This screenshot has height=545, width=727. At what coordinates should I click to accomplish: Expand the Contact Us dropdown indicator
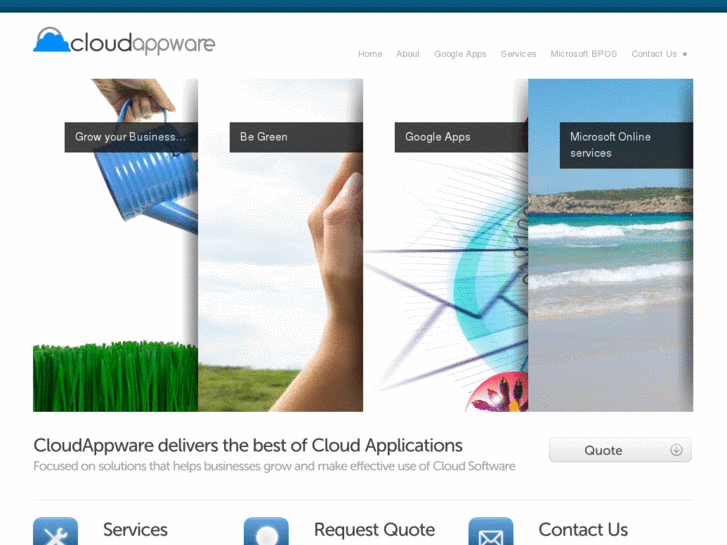685,54
